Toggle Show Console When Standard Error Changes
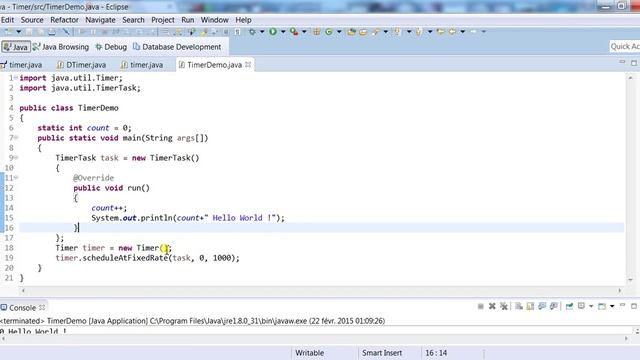The image size is (640, 360). [554, 306]
